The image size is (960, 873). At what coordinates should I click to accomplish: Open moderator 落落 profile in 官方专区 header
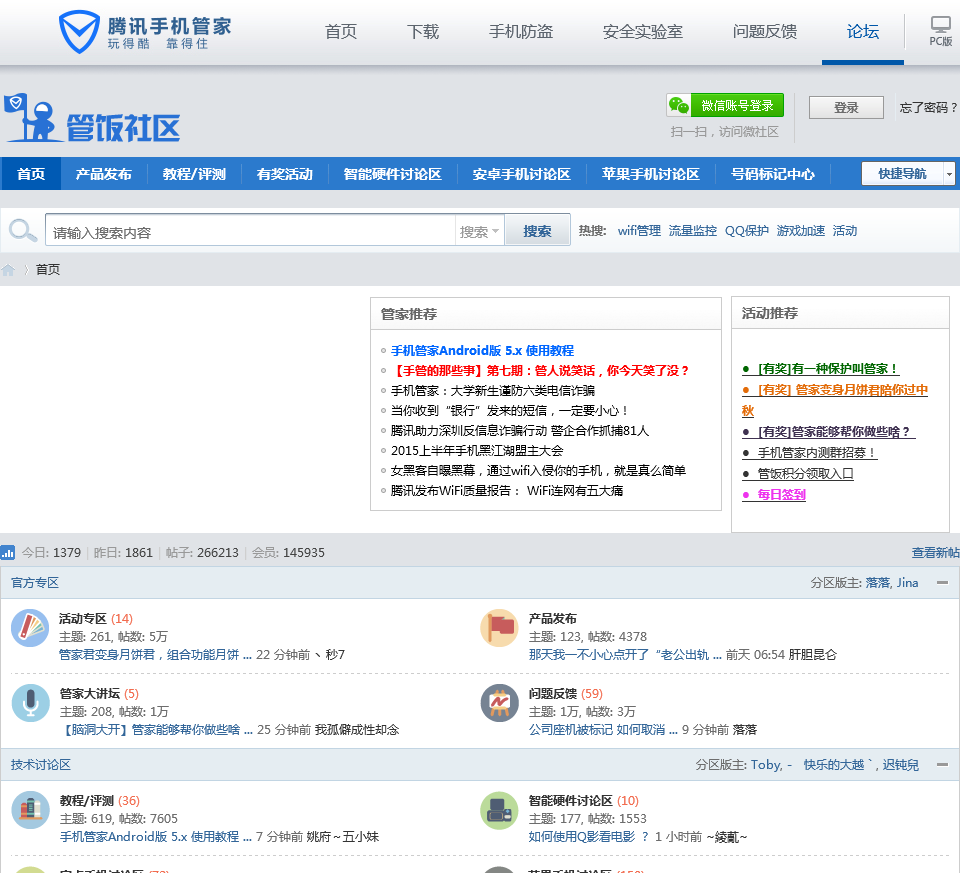878,583
